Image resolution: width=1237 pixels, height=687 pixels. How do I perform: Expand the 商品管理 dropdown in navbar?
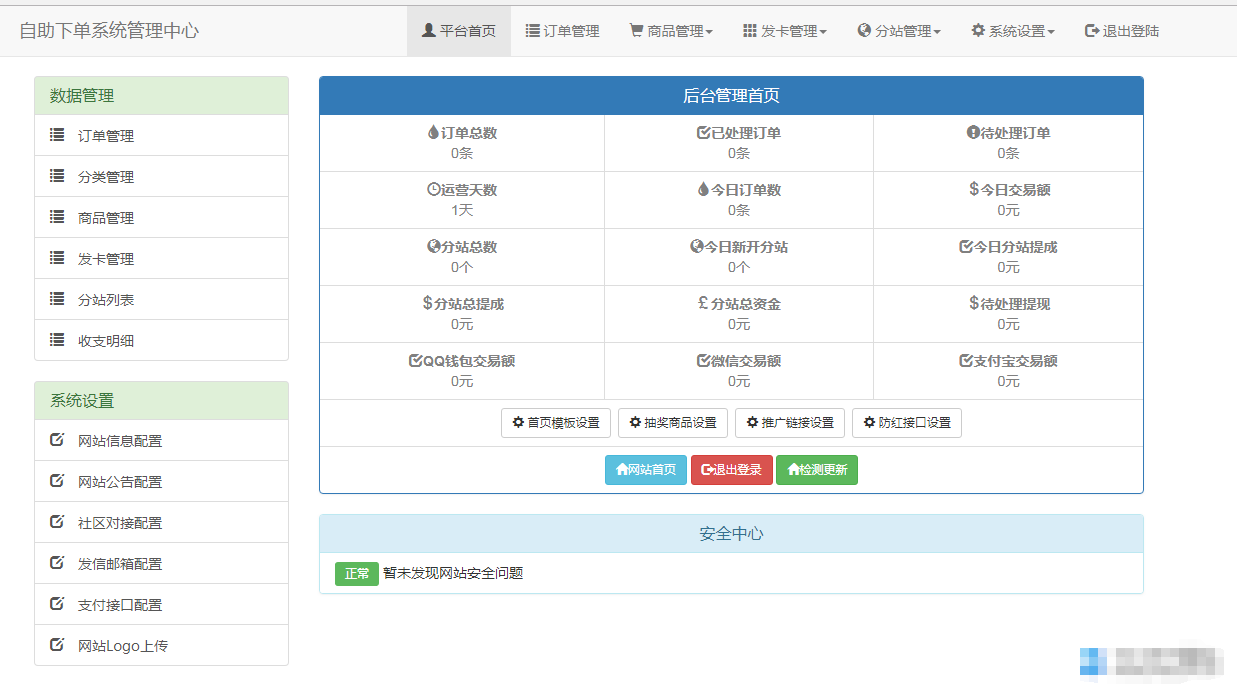670,31
